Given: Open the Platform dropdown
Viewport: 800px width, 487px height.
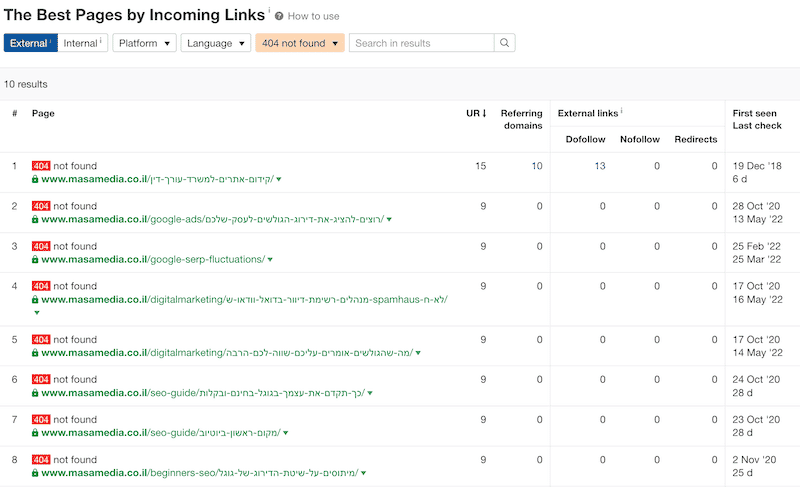Looking at the screenshot, I should (144, 43).
